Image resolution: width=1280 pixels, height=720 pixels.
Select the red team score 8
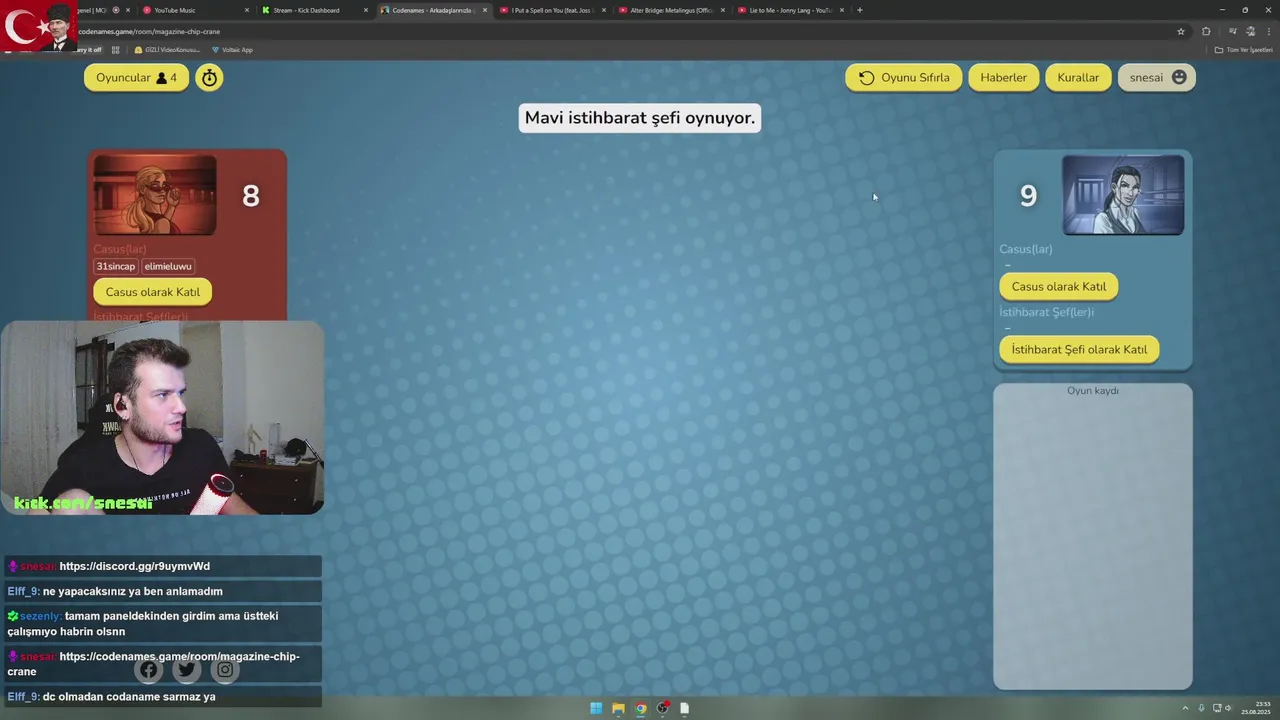point(251,196)
